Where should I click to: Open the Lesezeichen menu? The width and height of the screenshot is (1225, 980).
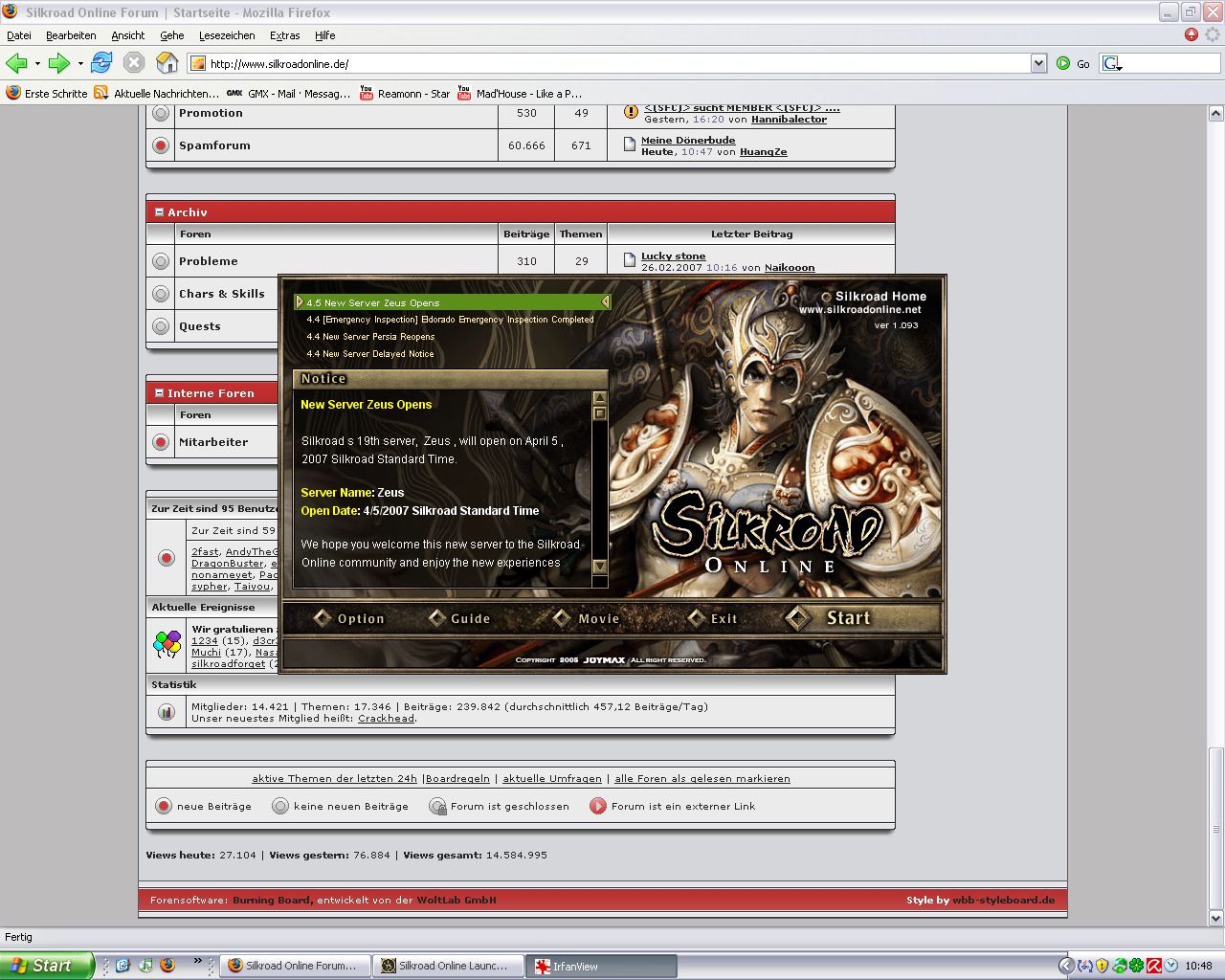pos(227,35)
